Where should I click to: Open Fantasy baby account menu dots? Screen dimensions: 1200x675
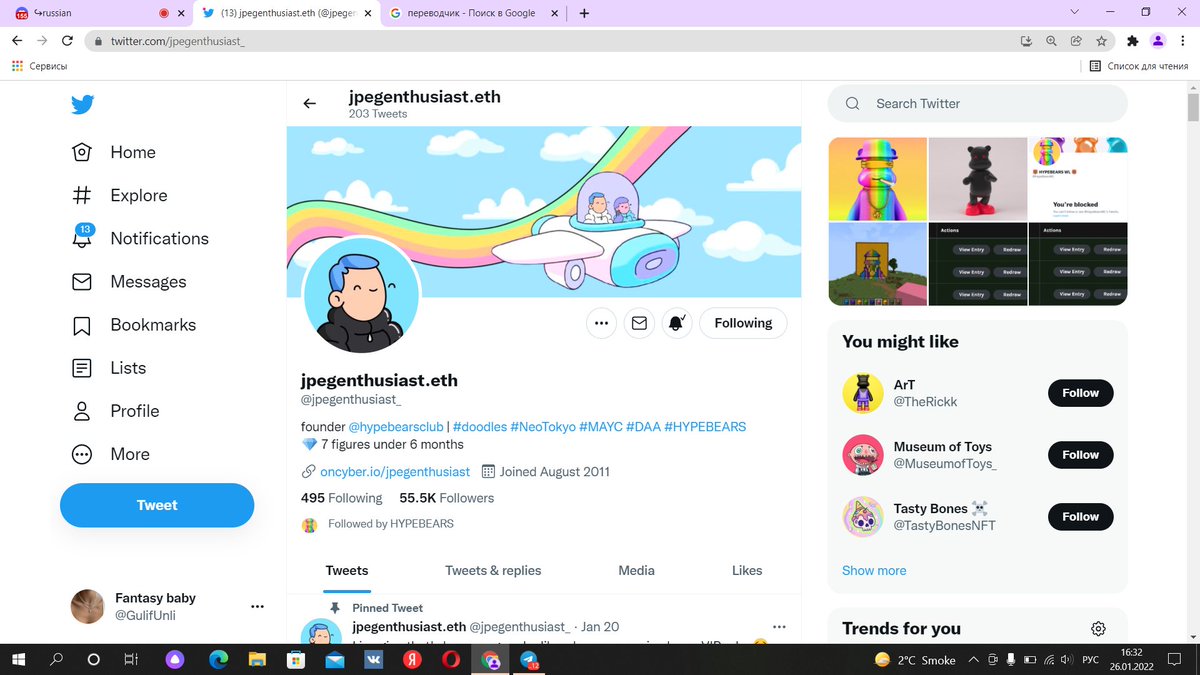tap(257, 606)
